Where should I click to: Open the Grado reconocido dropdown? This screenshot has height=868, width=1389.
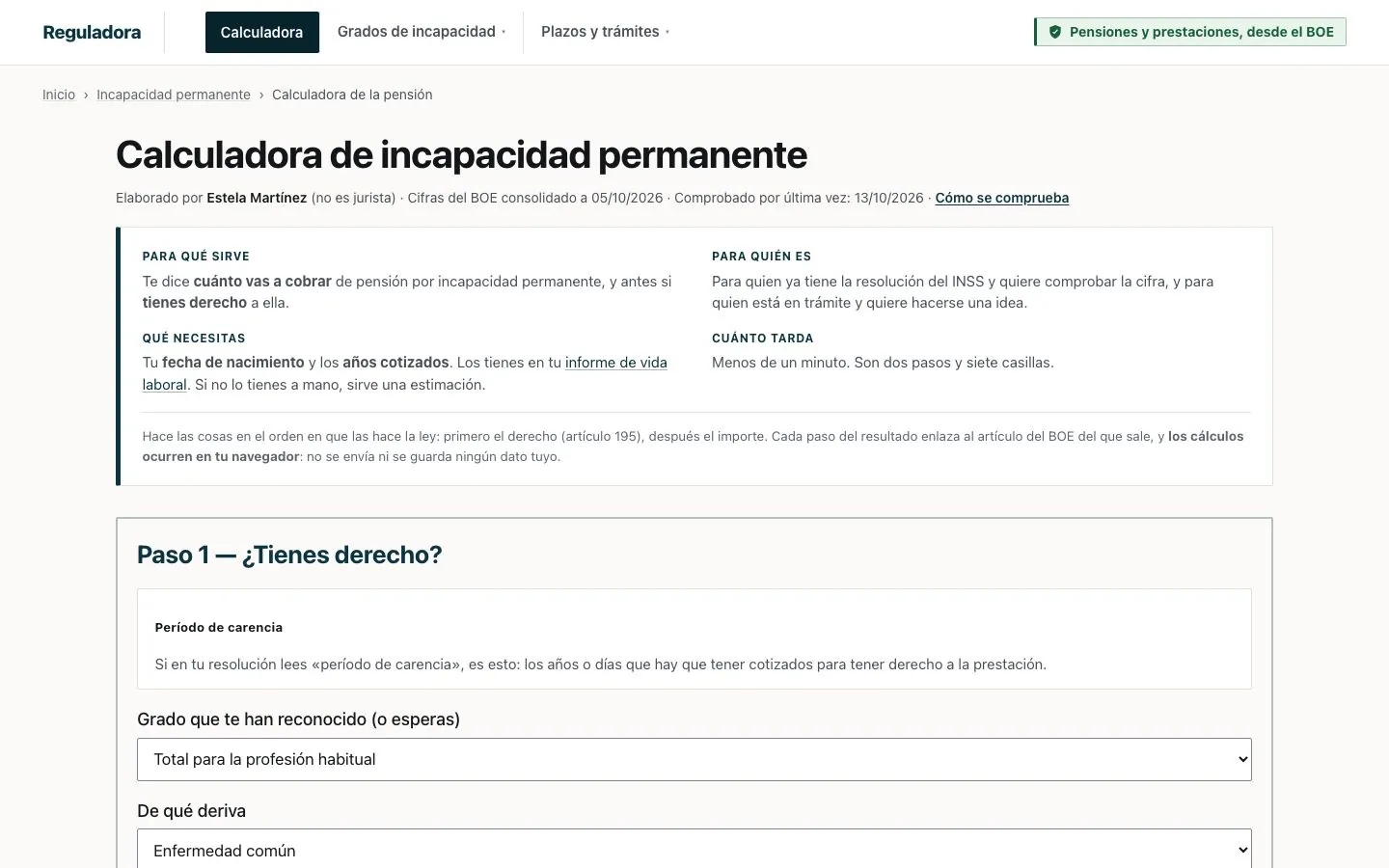click(x=694, y=759)
